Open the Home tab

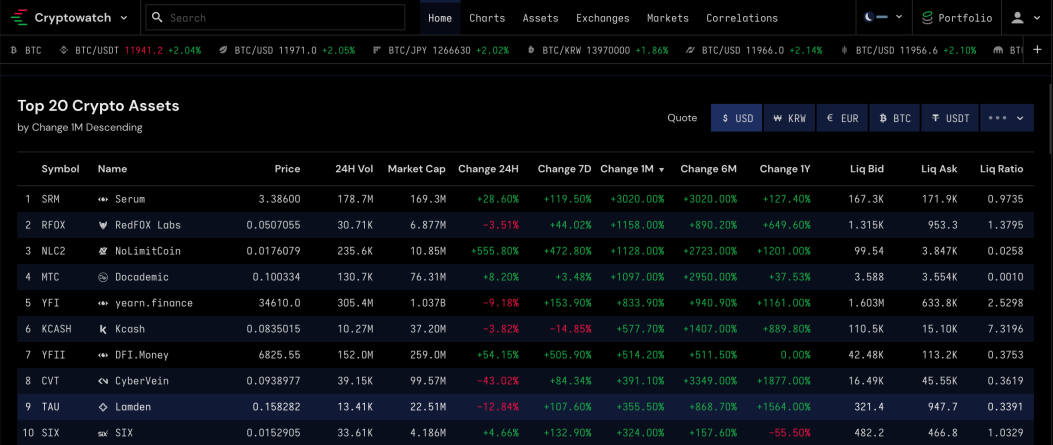coord(440,18)
